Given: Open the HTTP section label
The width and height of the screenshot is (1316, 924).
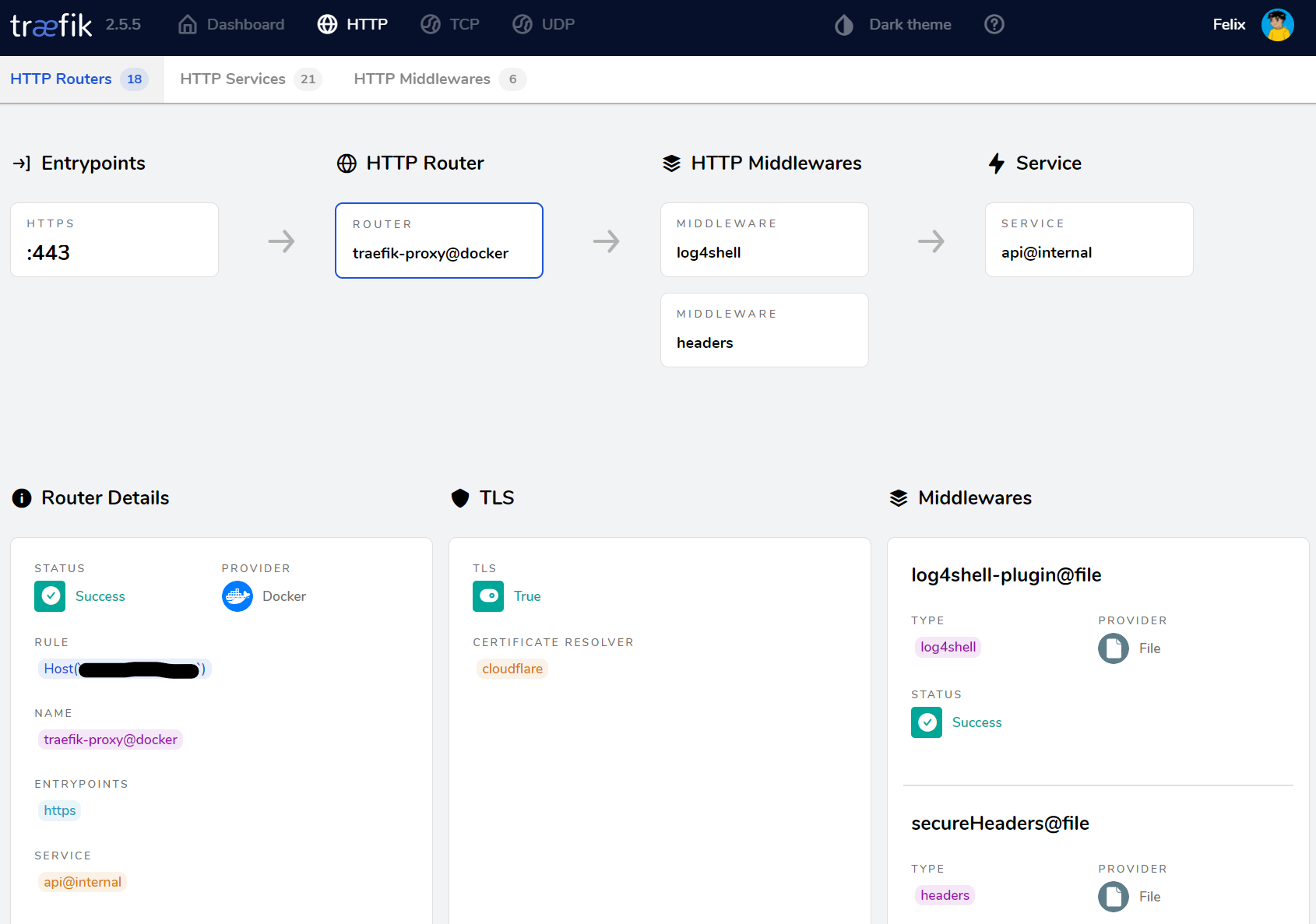Looking at the screenshot, I should click(x=367, y=25).
